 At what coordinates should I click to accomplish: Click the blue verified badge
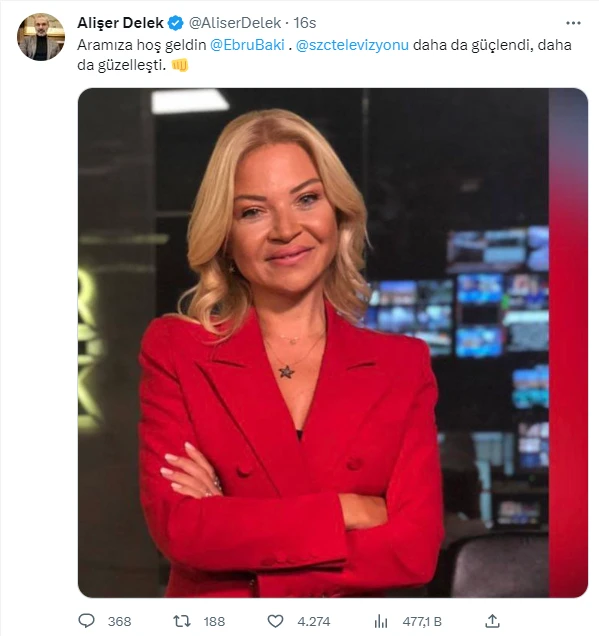tap(176, 23)
